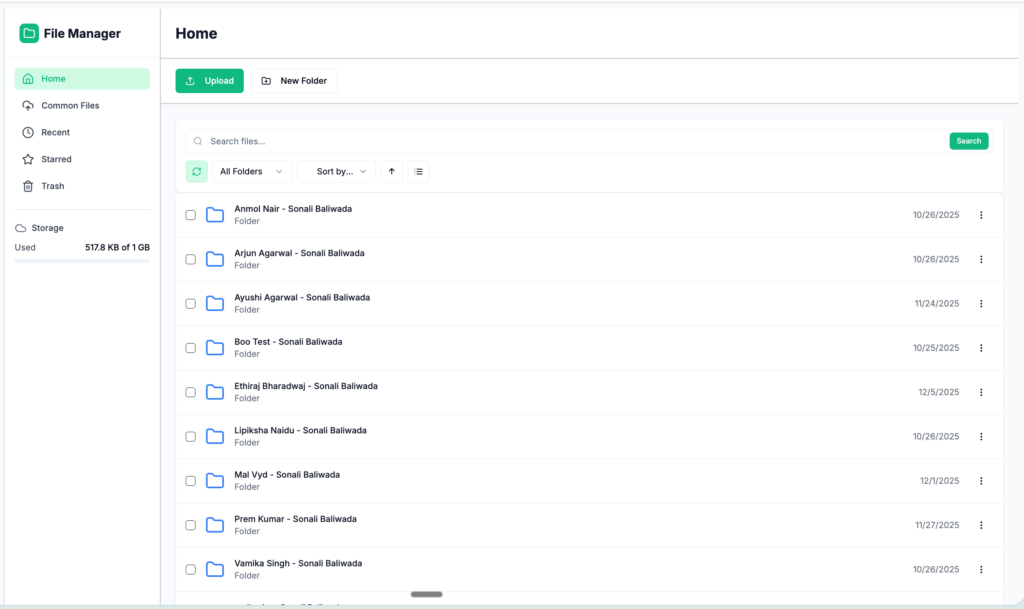Open the Sort by dropdown

click(336, 172)
